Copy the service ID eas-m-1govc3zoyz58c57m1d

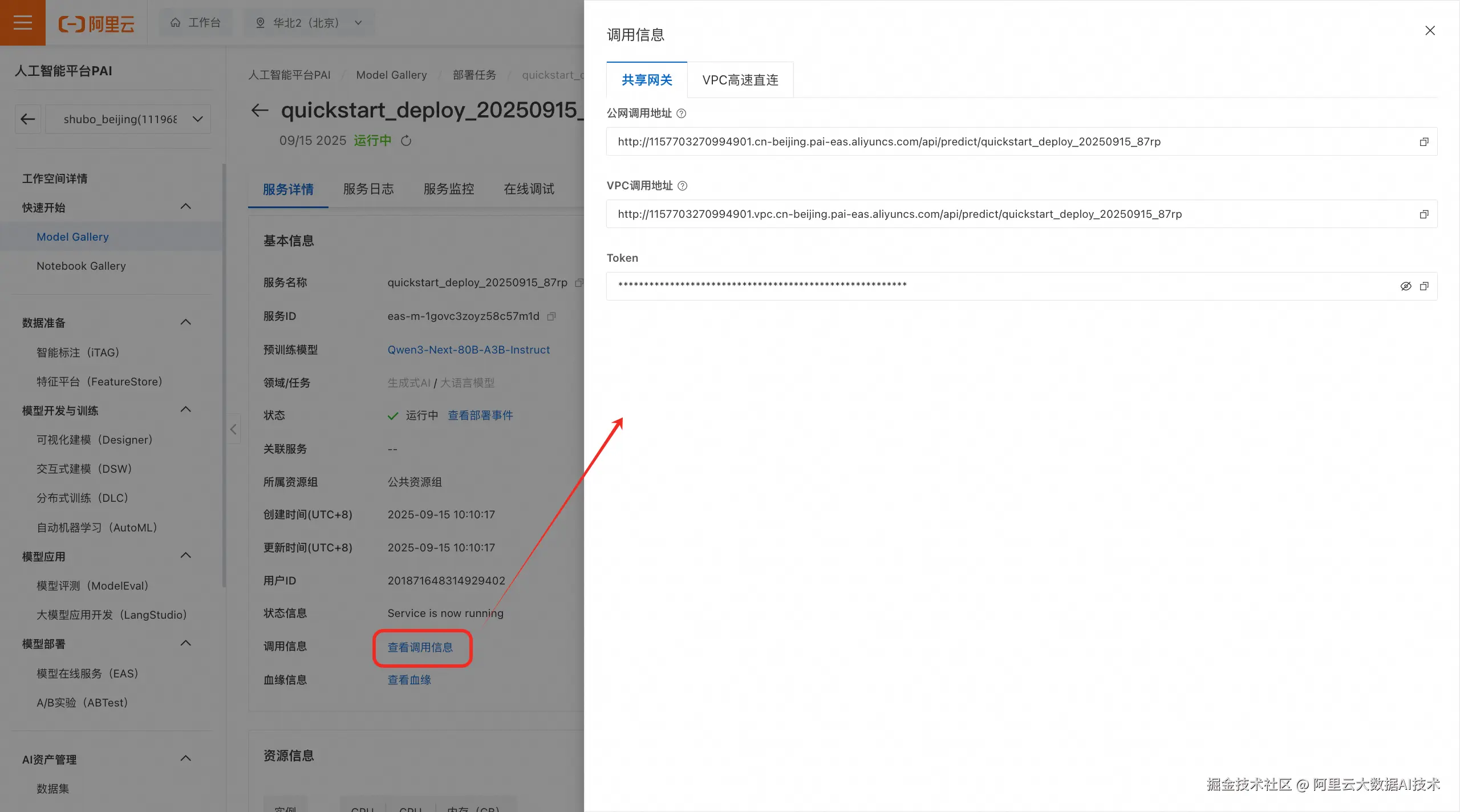[551, 316]
